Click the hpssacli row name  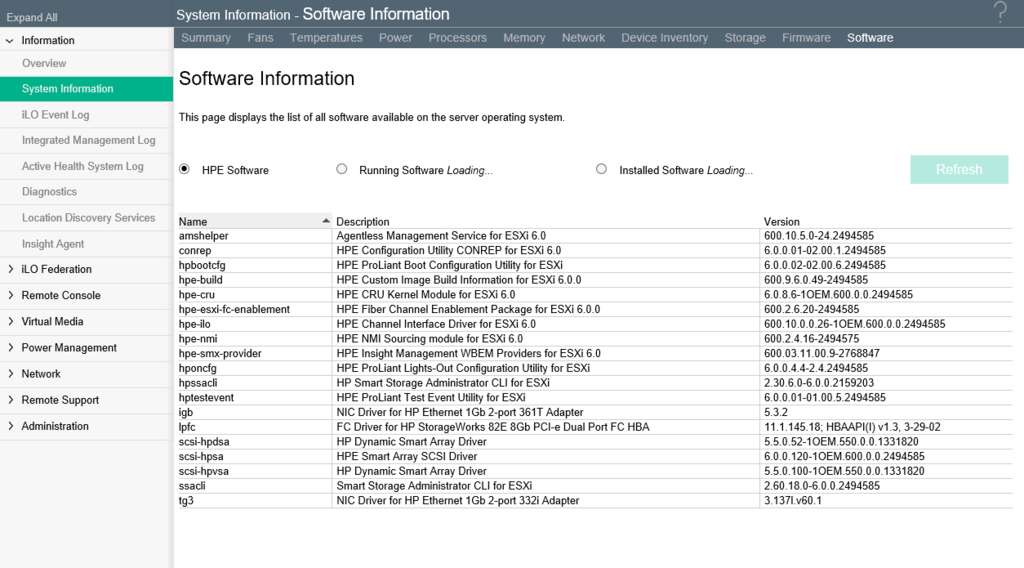click(x=198, y=383)
